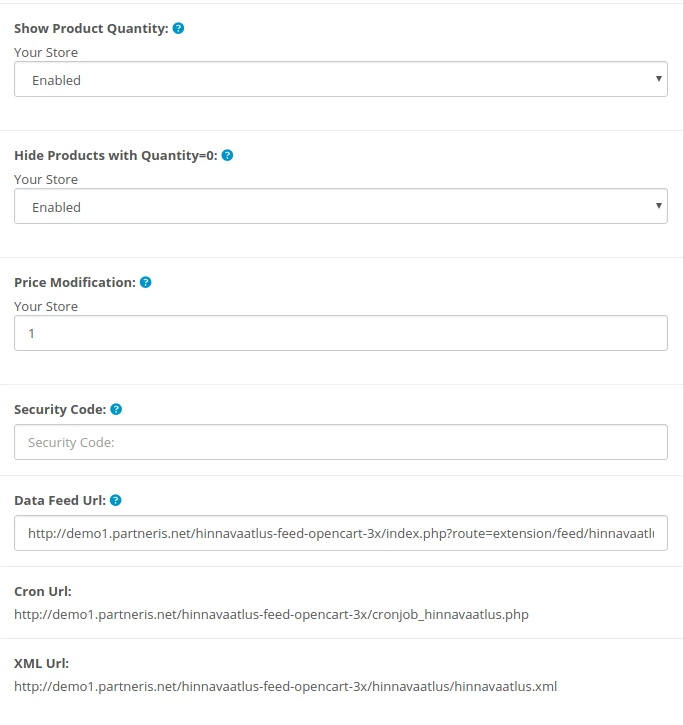Click the Cron Url heading

pyautogui.click(x=43, y=592)
